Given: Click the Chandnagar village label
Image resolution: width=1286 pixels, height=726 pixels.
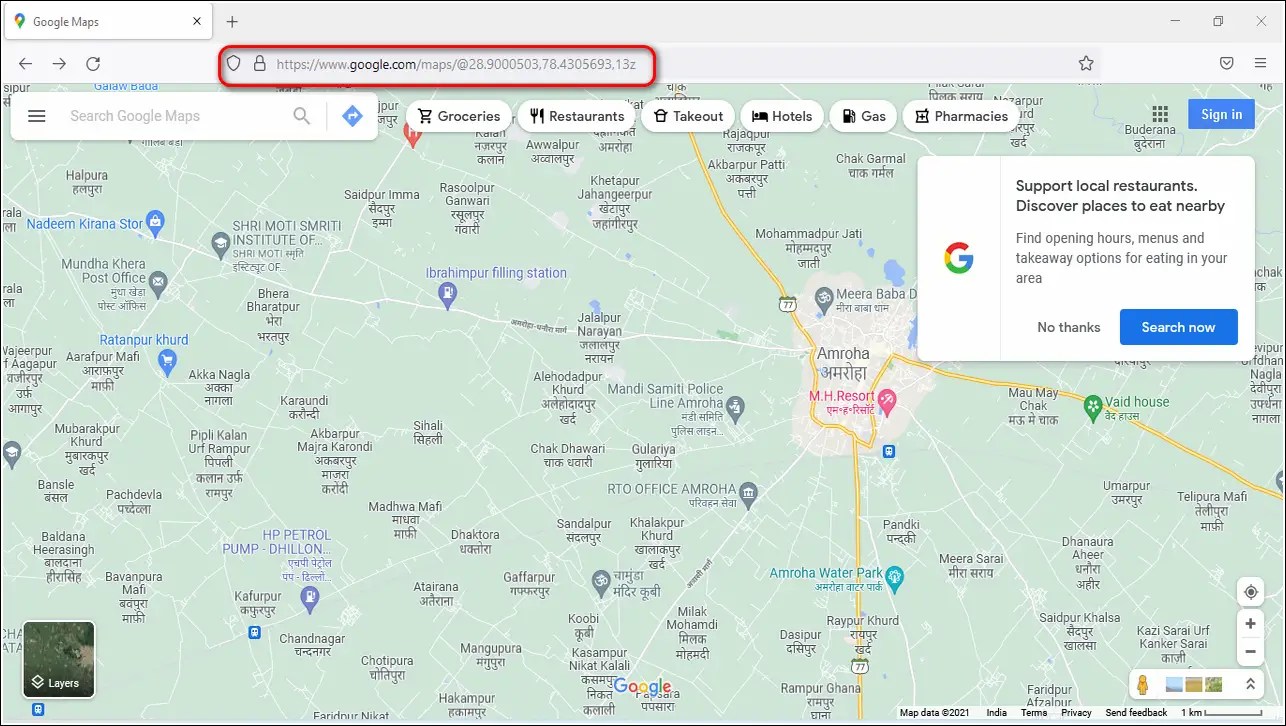Looking at the screenshot, I should coord(312,645).
